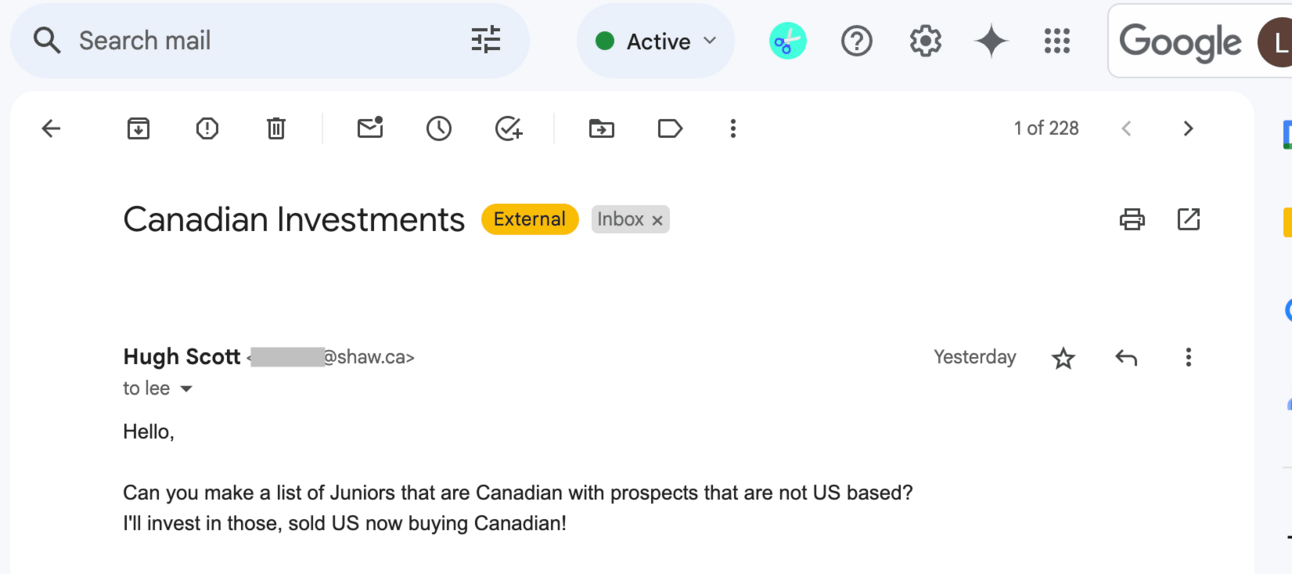
Task: Report email as spam
Action: pos(207,128)
